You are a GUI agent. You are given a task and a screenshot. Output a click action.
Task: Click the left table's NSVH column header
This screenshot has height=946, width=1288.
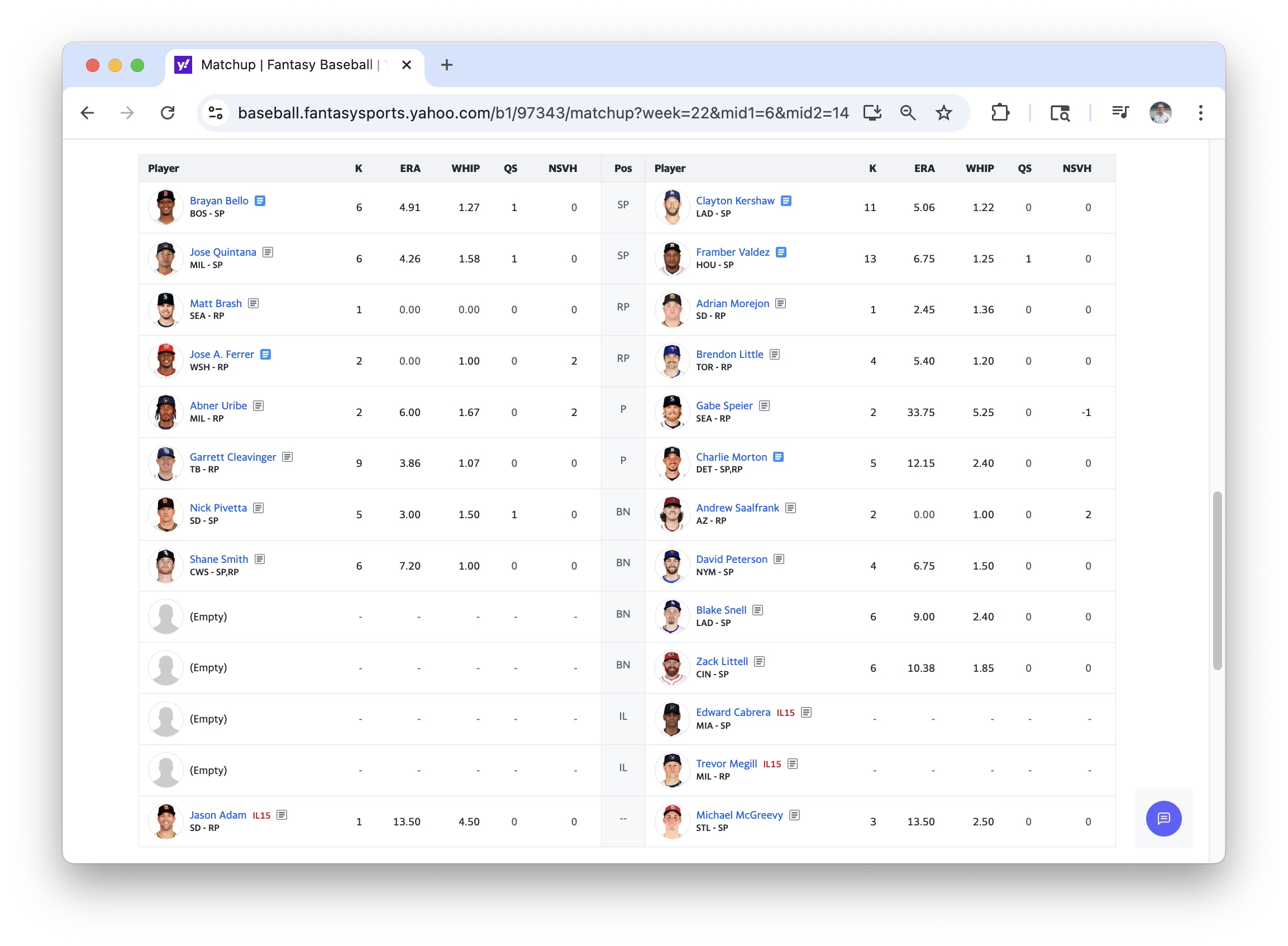[x=562, y=168]
